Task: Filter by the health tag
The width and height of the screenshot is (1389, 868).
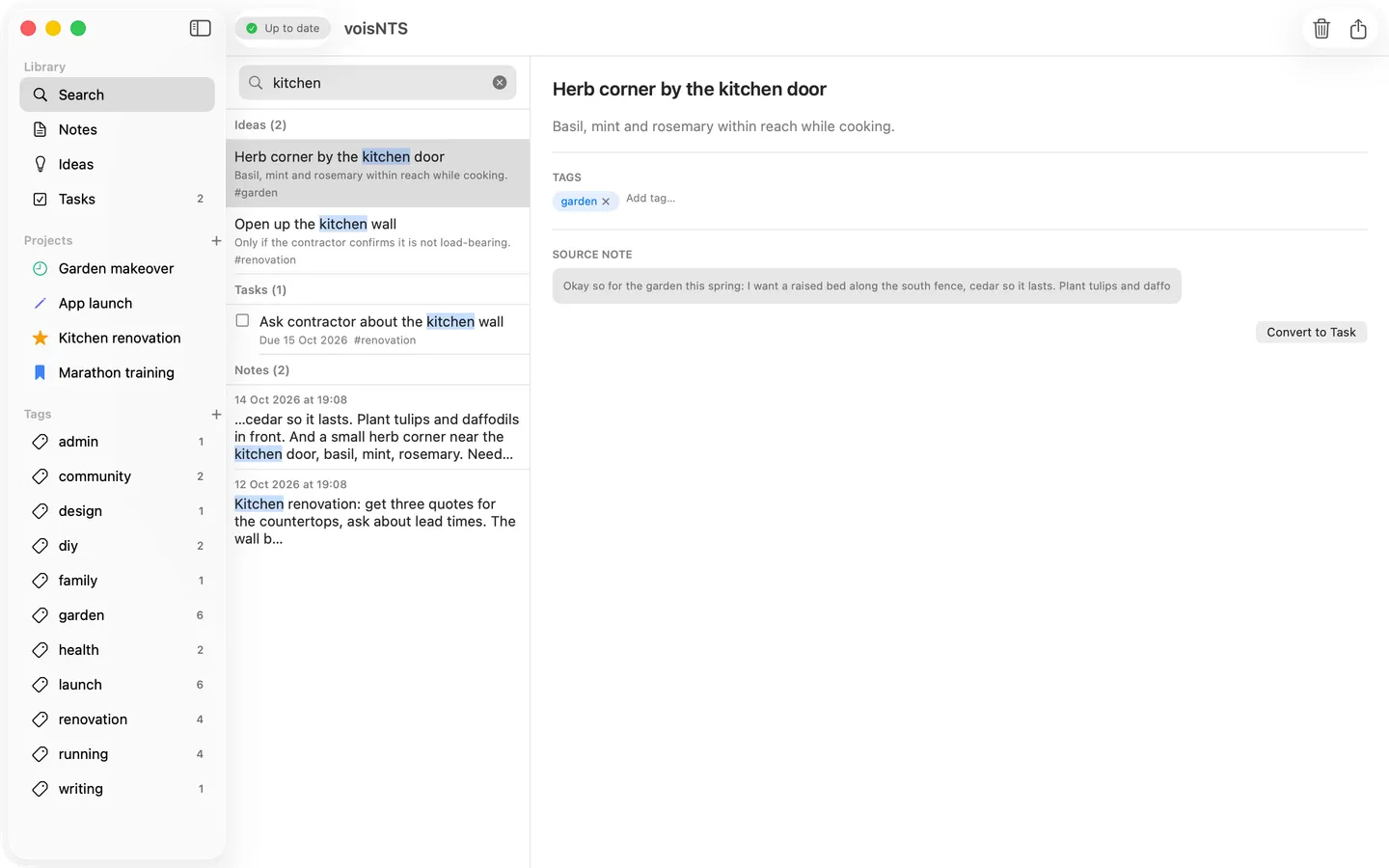Action: coord(117,650)
